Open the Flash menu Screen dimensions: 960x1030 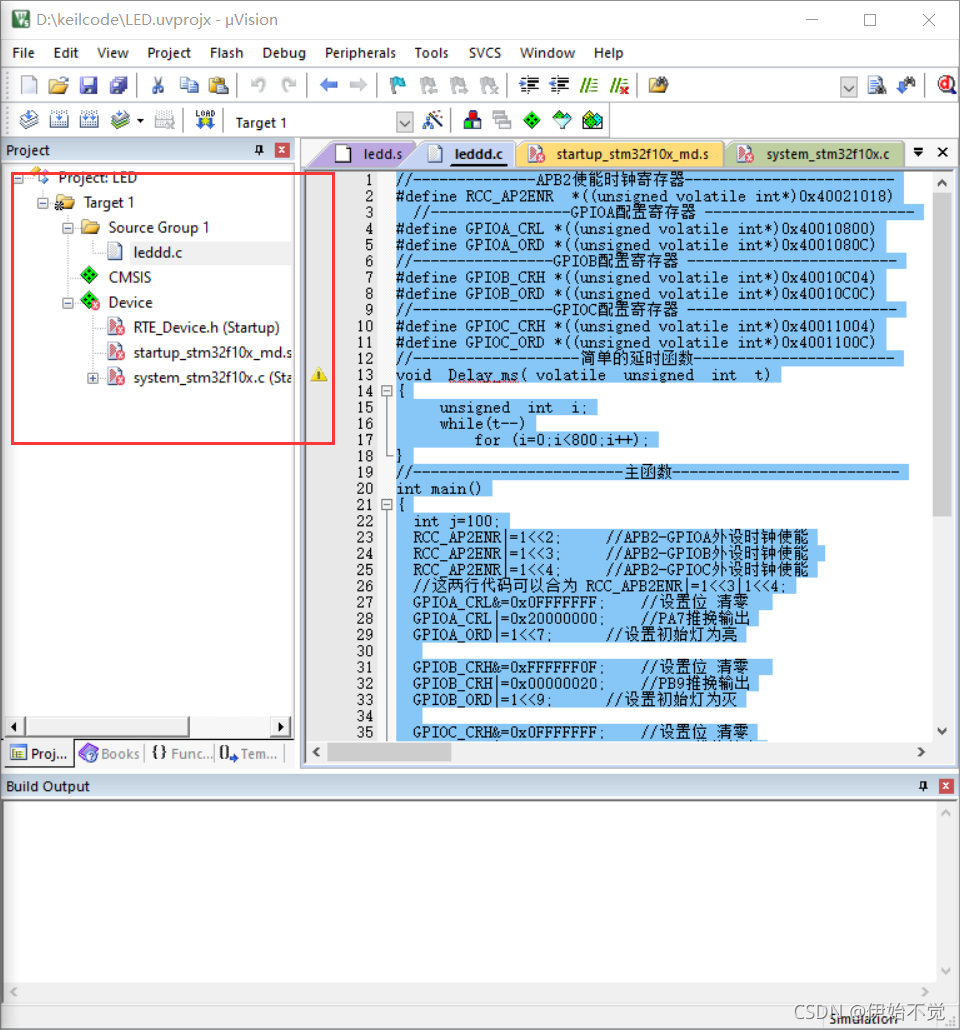pyautogui.click(x=227, y=53)
